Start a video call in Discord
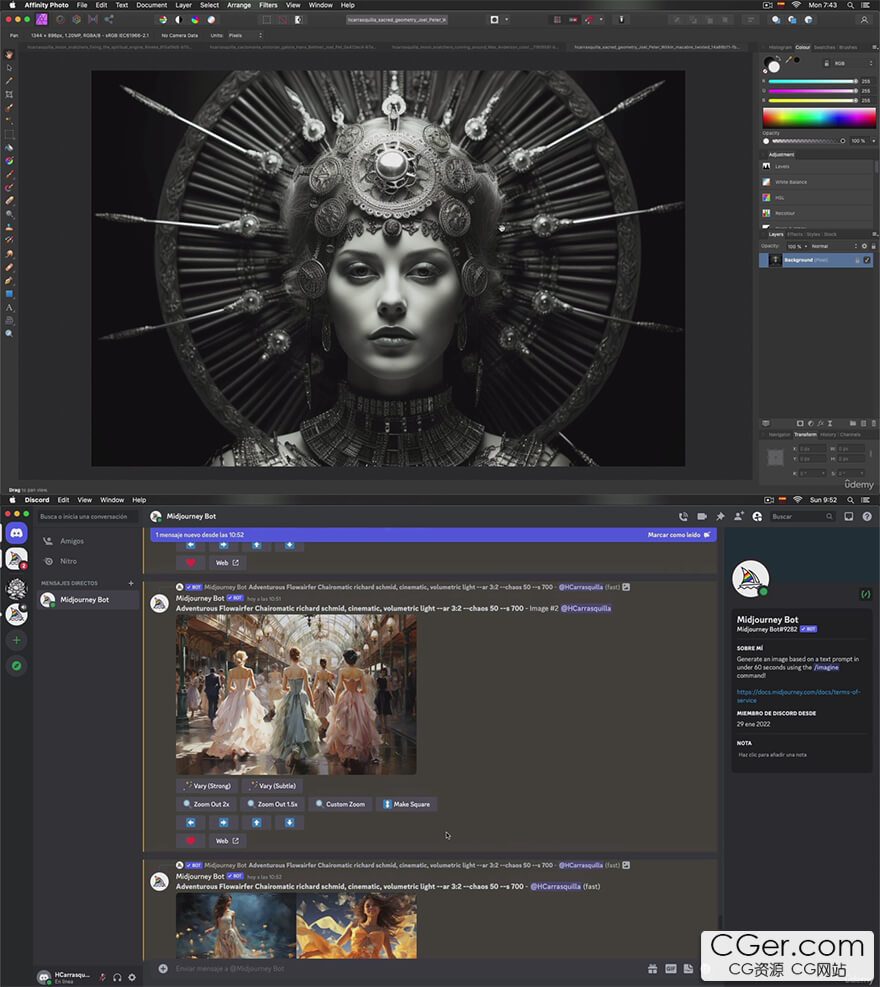Screen dimensions: 880x987 pos(702,516)
